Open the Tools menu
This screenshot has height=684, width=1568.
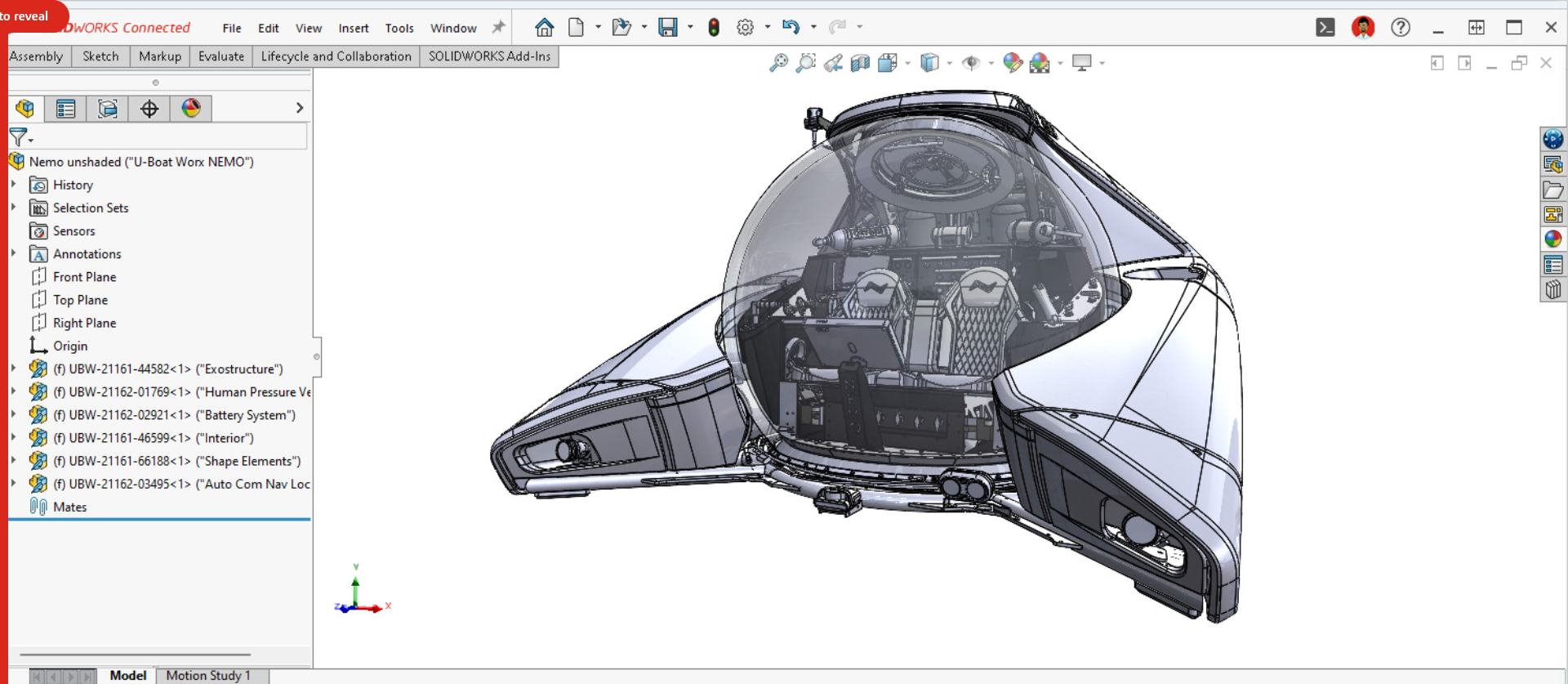[399, 28]
